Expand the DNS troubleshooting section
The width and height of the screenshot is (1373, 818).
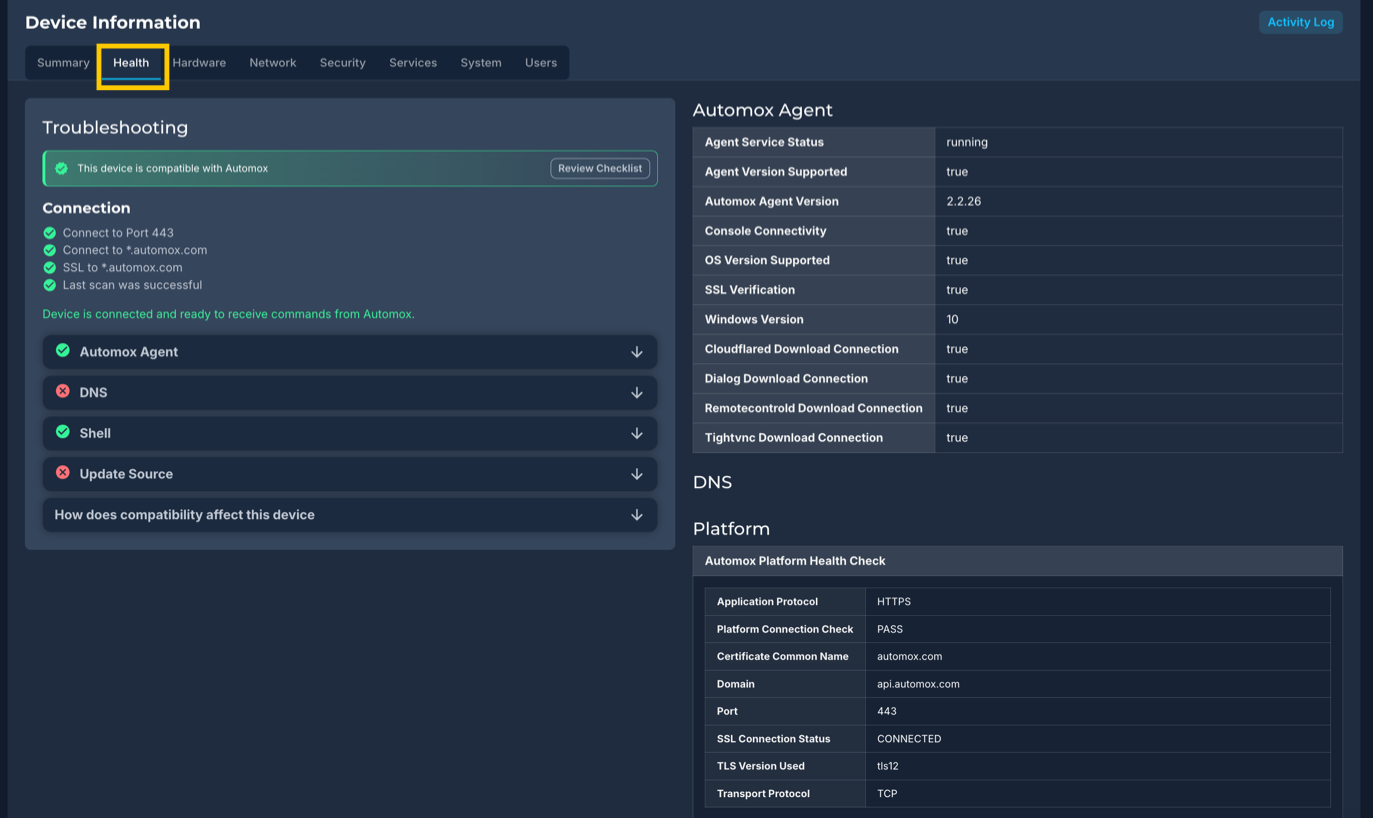click(x=350, y=393)
